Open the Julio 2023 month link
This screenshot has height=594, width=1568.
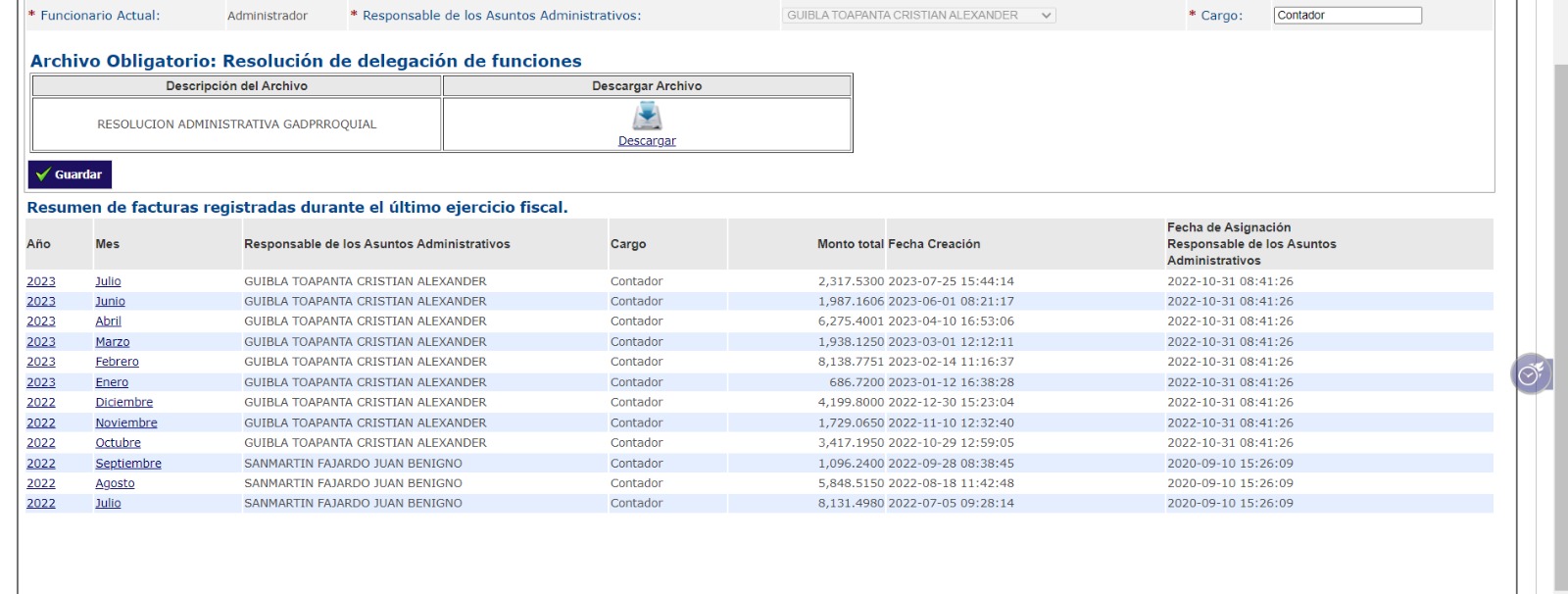(108, 281)
